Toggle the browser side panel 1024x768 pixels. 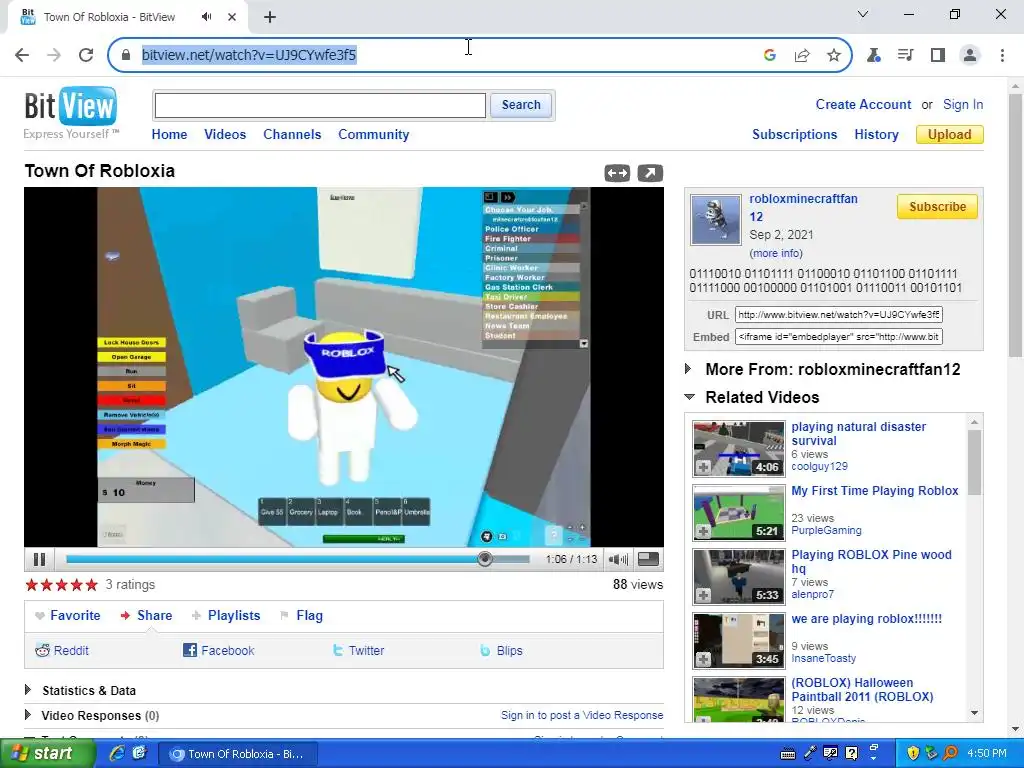938,55
